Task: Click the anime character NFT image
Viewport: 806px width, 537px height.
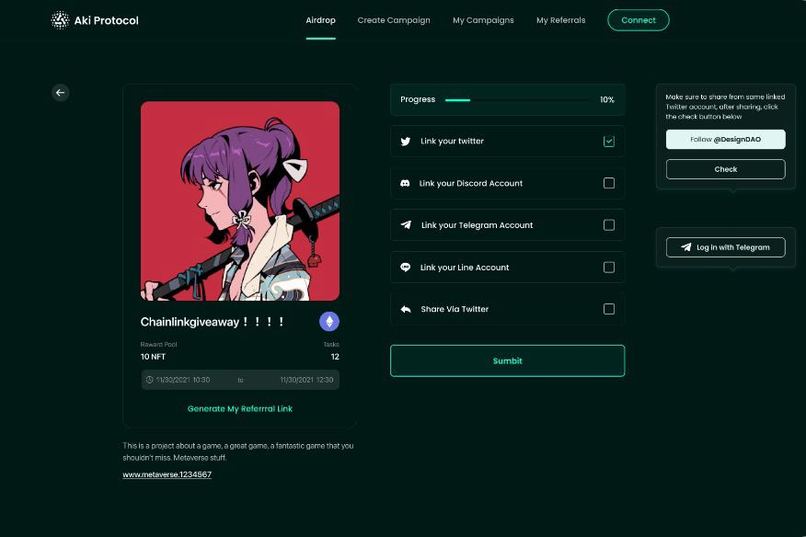Action: pos(240,201)
